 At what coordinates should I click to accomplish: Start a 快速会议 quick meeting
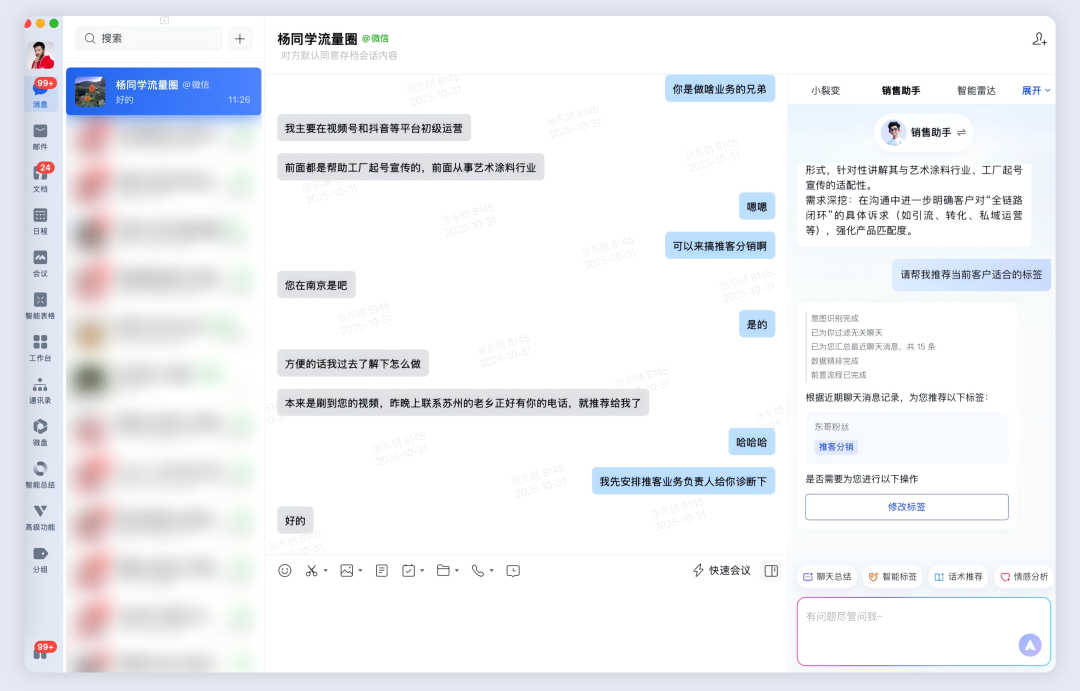coord(722,570)
